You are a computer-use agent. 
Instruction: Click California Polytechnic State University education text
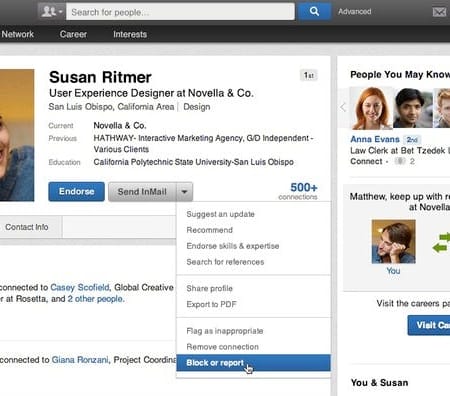pyautogui.click(x=193, y=162)
